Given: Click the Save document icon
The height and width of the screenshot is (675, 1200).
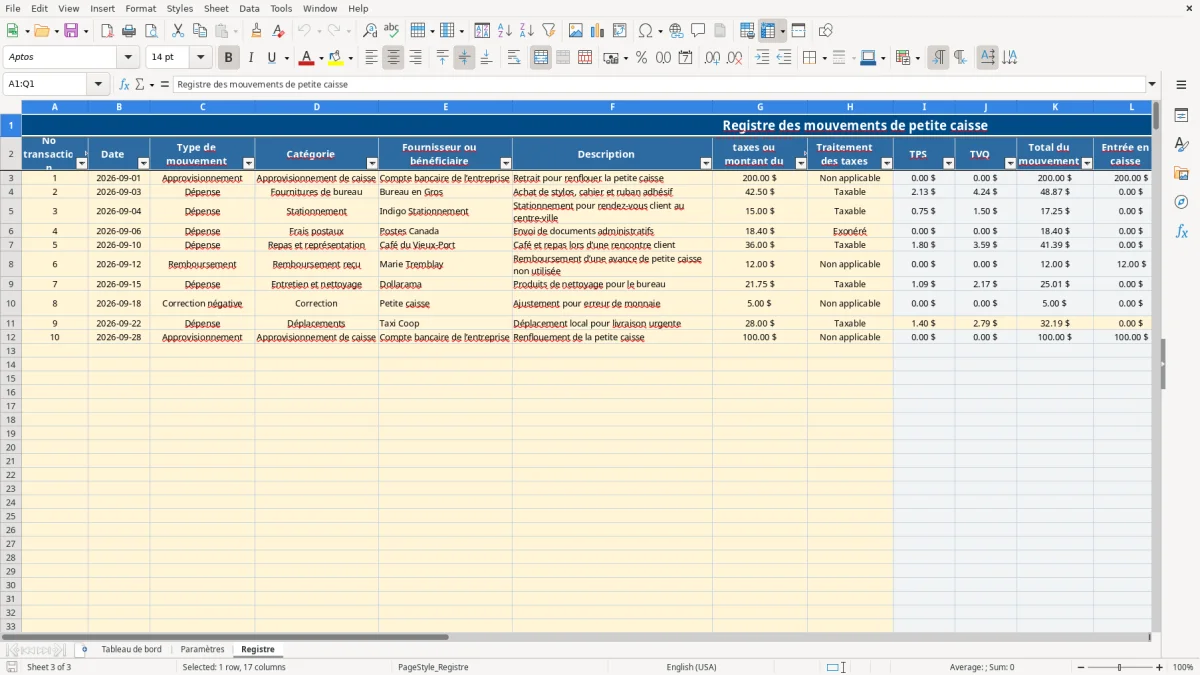Looking at the screenshot, I should click(x=71, y=31).
